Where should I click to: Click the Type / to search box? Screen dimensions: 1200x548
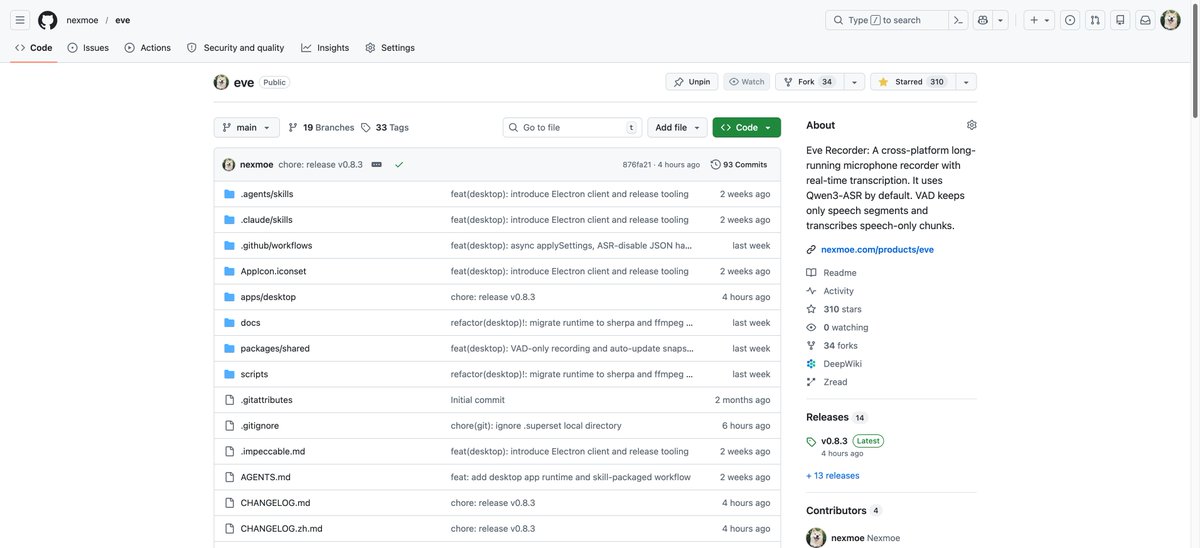(887, 20)
